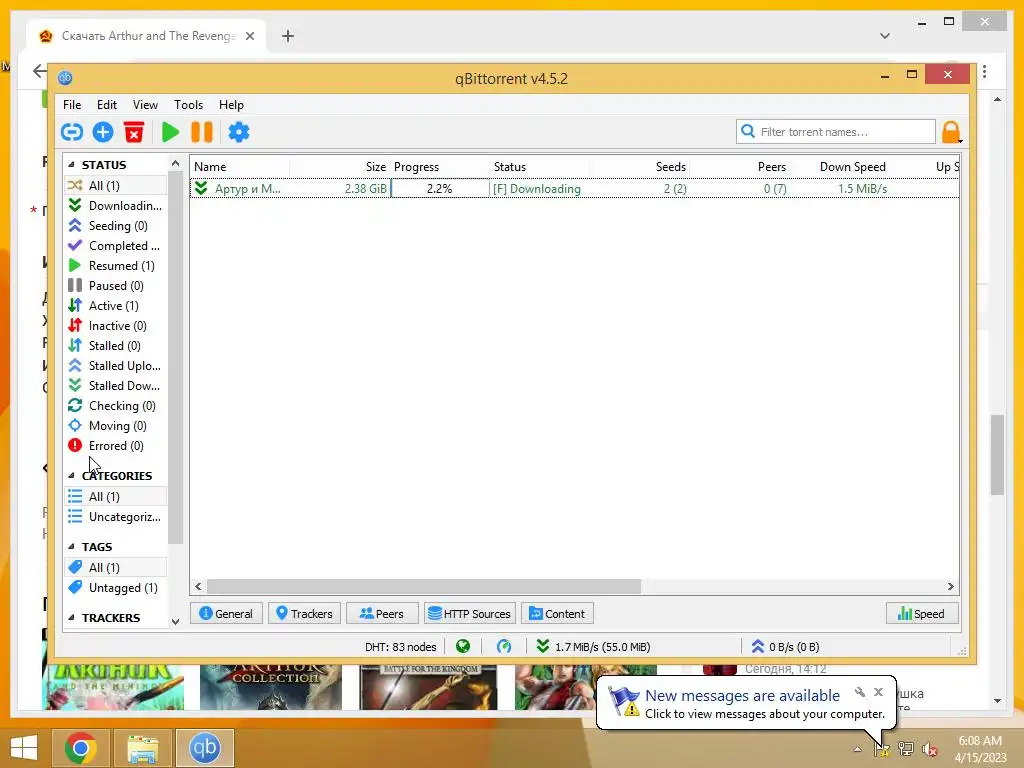Select the Inactive (0) filter
This screenshot has width=1024, height=768.
pos(116,326)
